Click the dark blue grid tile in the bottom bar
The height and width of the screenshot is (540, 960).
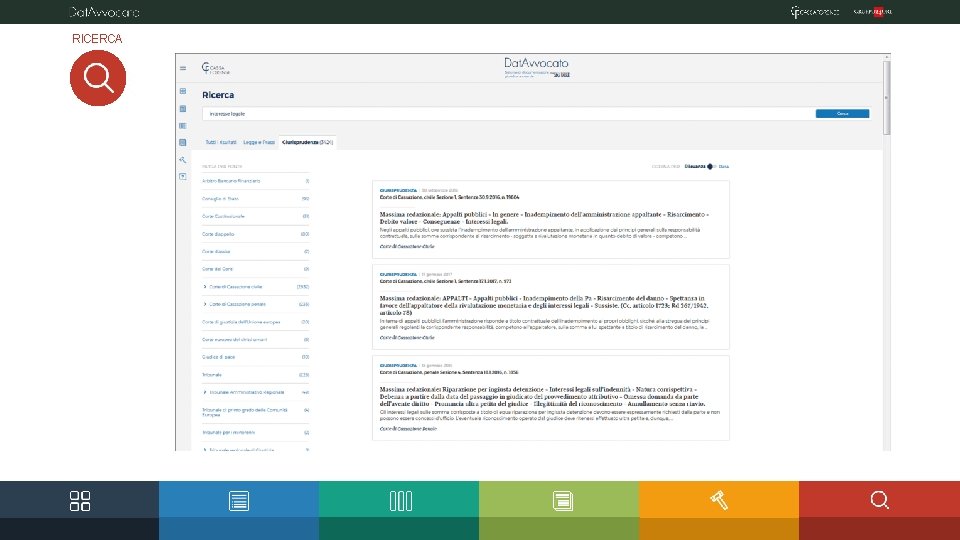[x=80, y=501]
